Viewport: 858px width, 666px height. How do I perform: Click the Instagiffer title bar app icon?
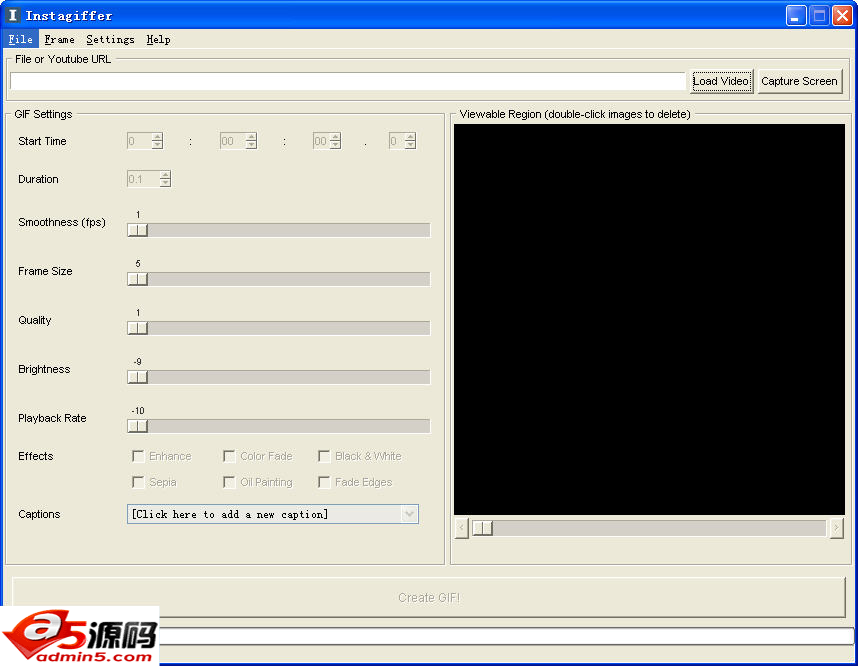[x=13, y=15]
